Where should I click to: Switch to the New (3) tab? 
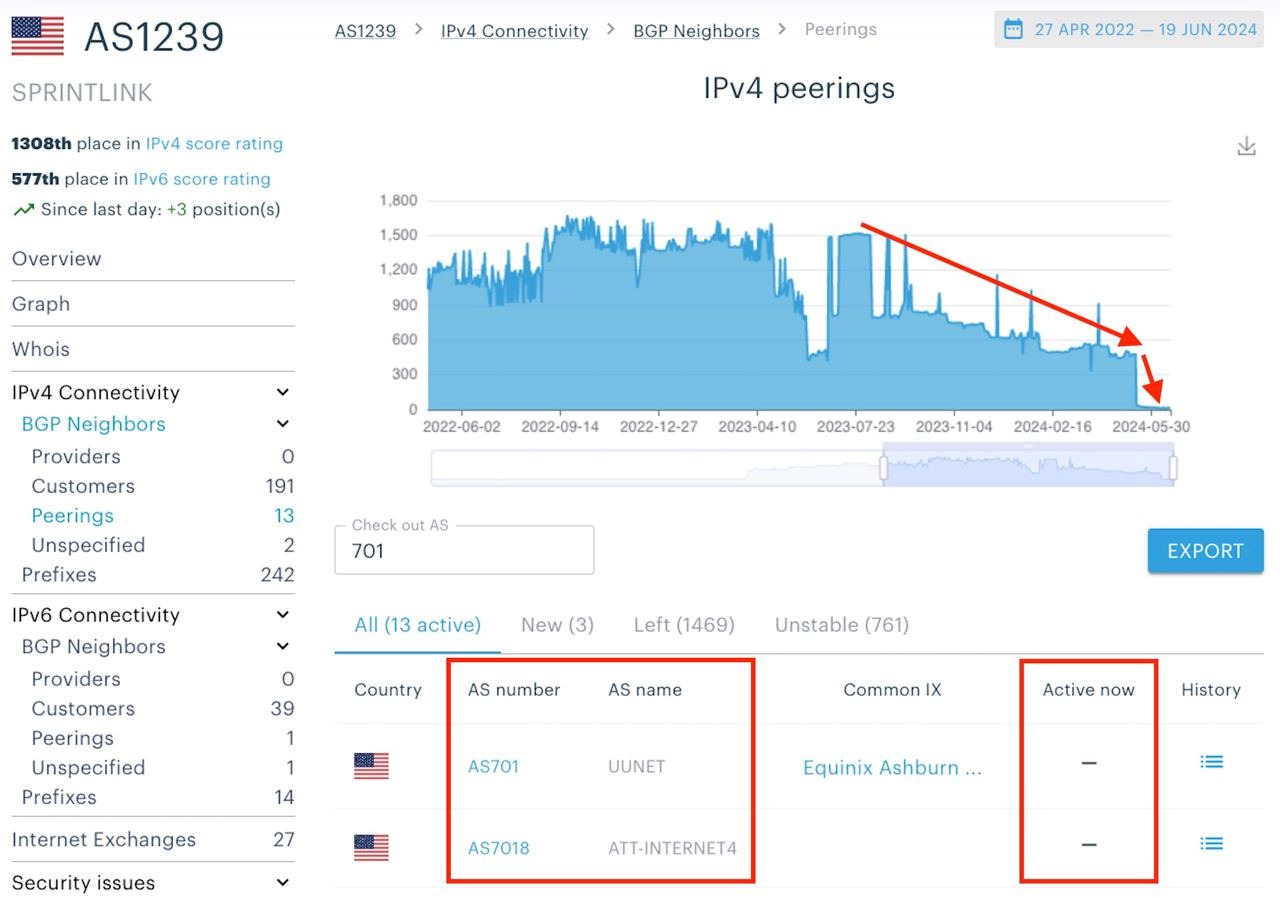tap(557, 625)
